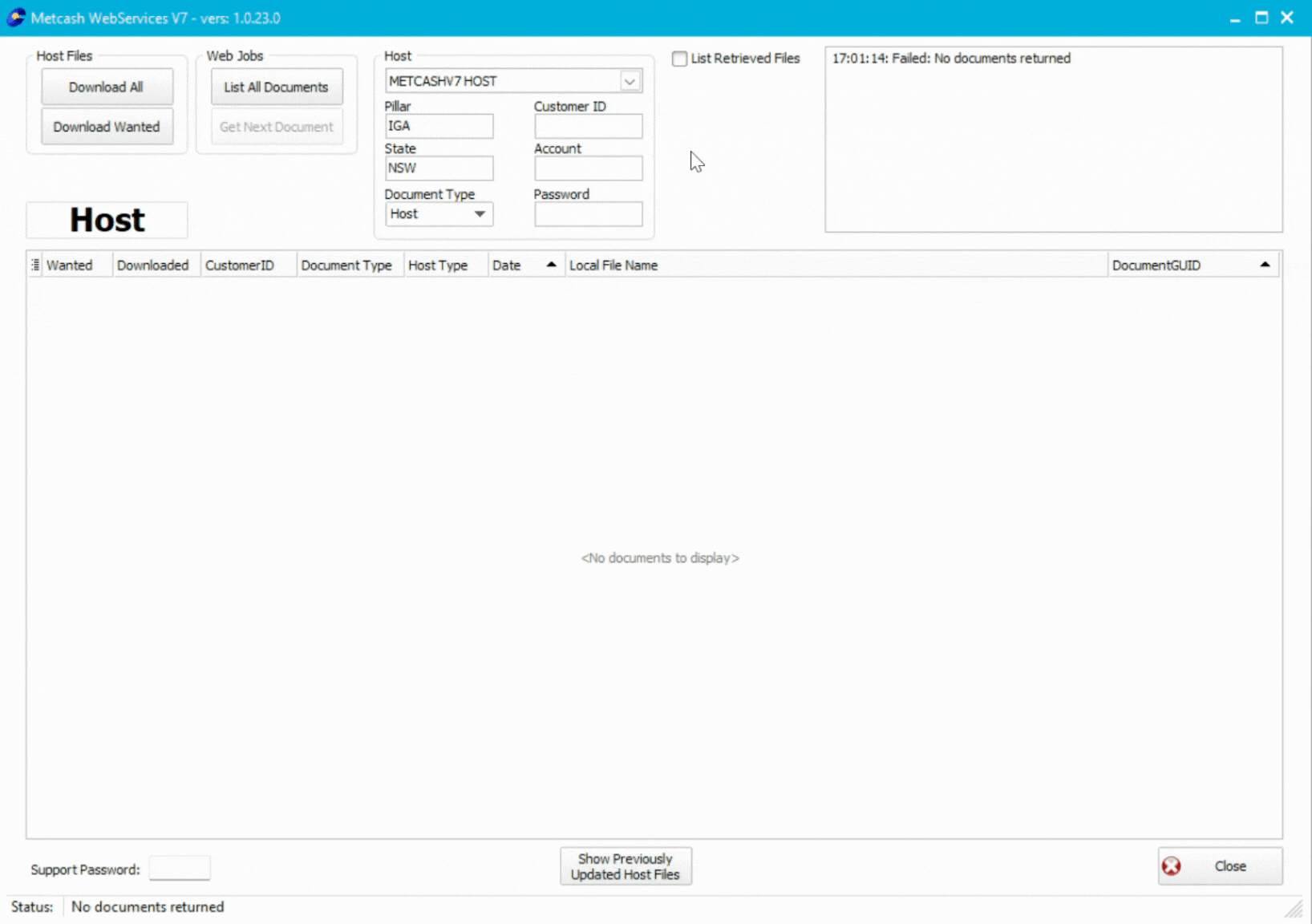Click into the Password field
This screenshot has height=924, width=1312.
[588, 214]
